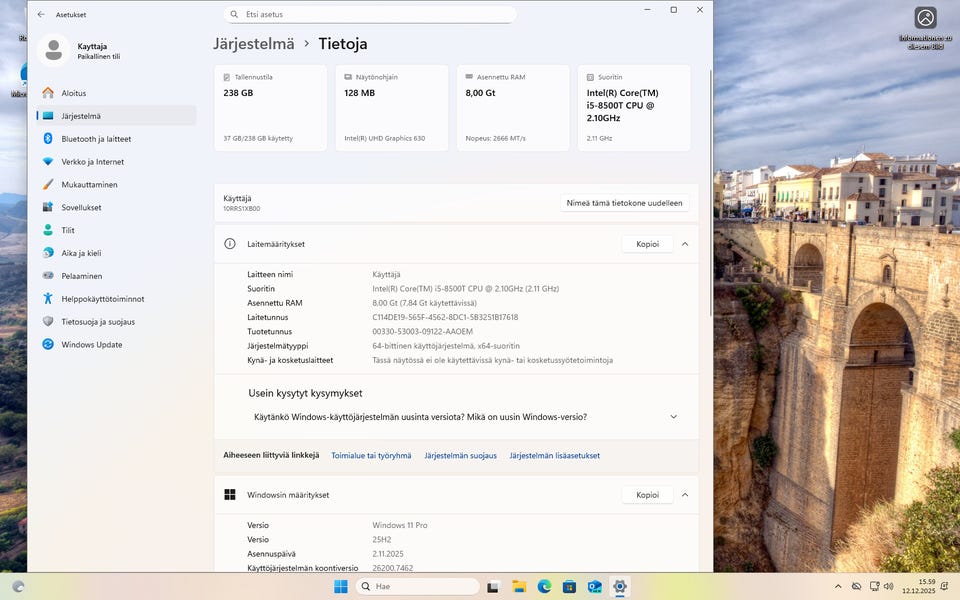Image resolution: width=960 pixels, height=600 pixels.
Task: Collapse the Laitemääritykset section
Action: (x=685, y=244)
